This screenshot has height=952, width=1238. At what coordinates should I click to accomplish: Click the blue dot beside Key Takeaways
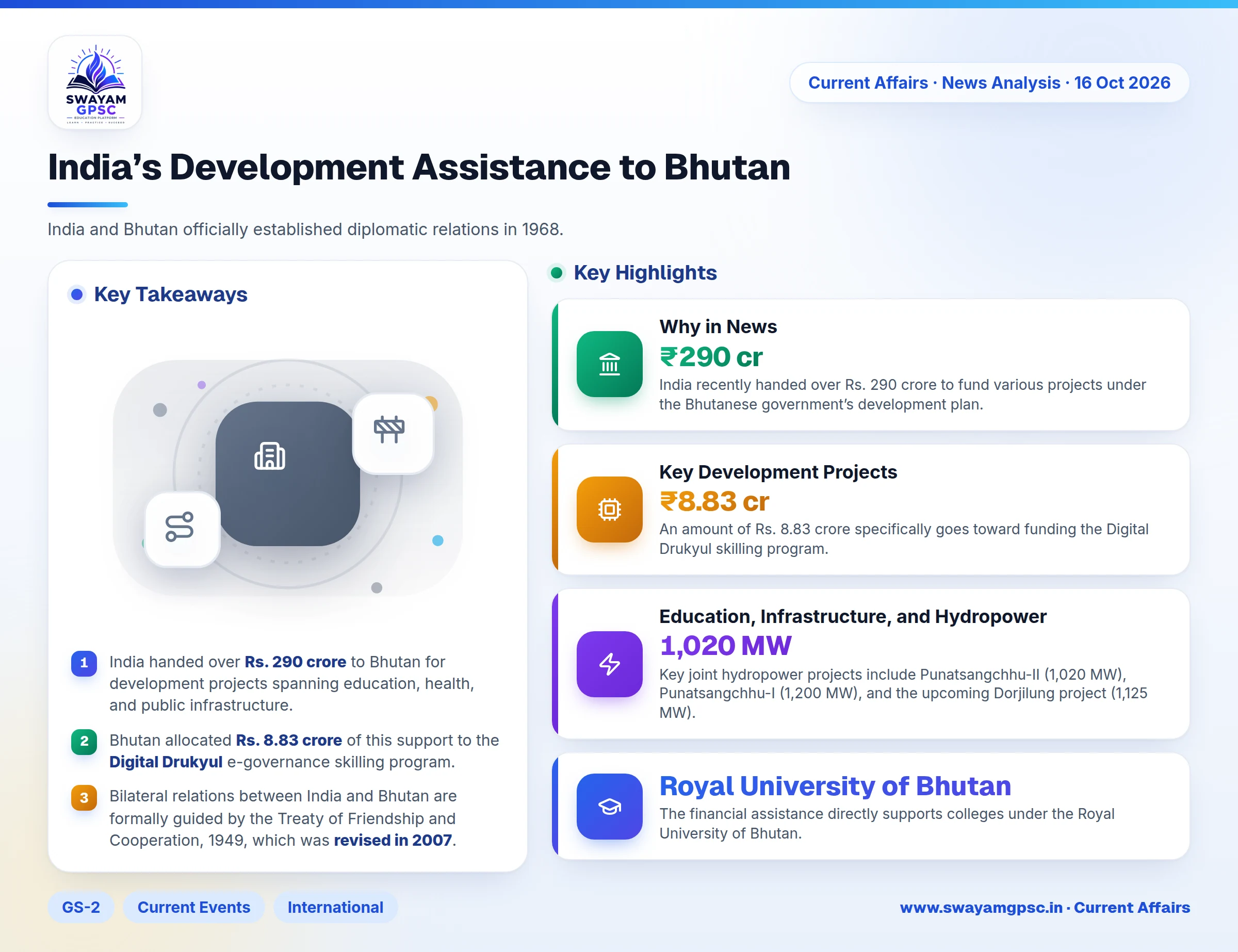(x=77, y=294)
